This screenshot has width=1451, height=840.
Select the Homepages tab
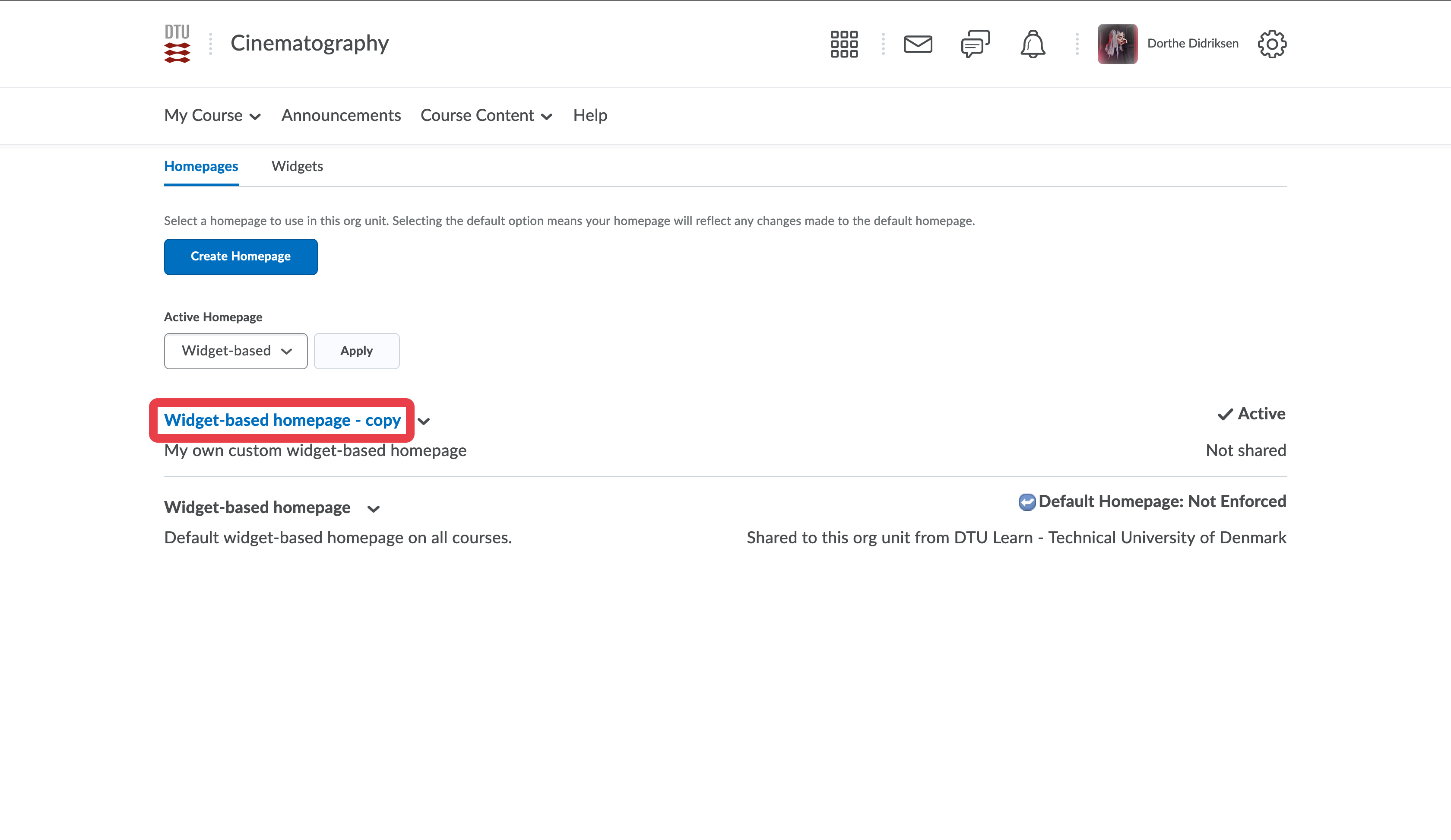coord(201,166)
